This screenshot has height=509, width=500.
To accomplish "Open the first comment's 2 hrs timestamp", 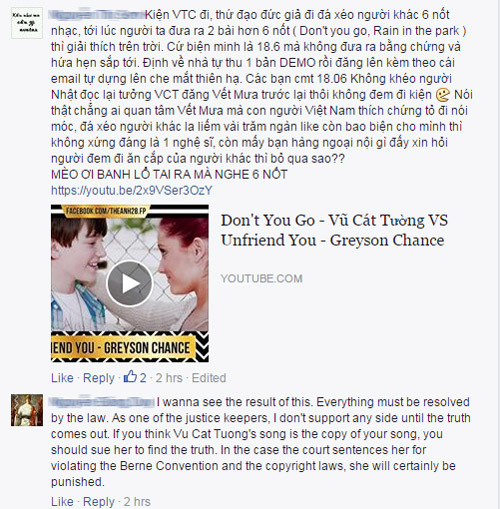I will (169, 378).
